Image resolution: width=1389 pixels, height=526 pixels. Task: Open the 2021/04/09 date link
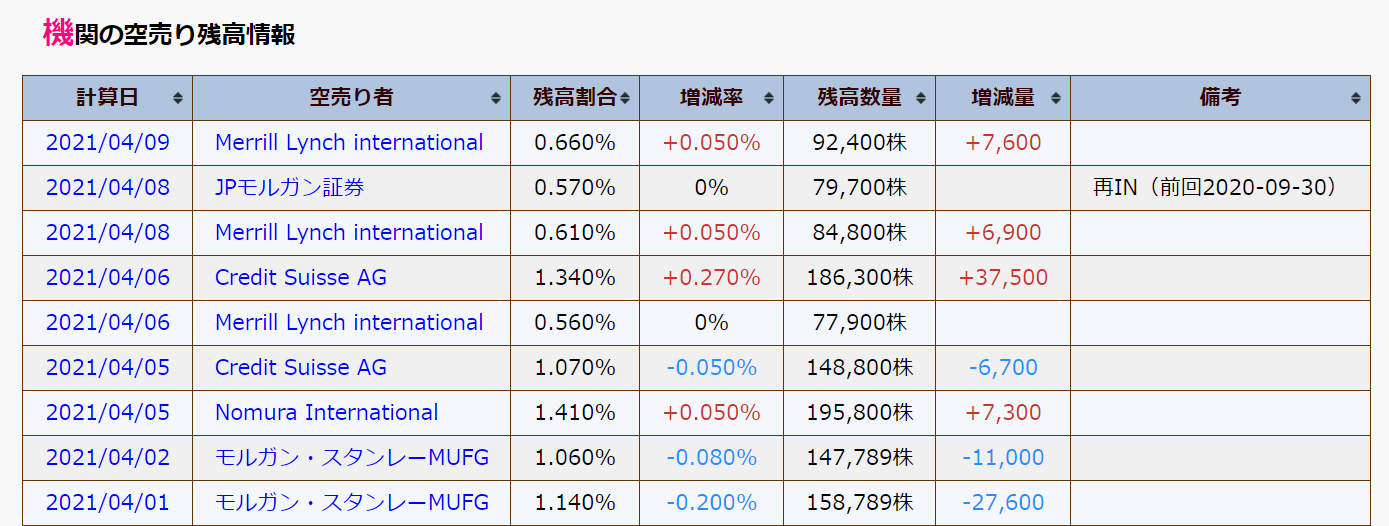click(x=108, y=142)
